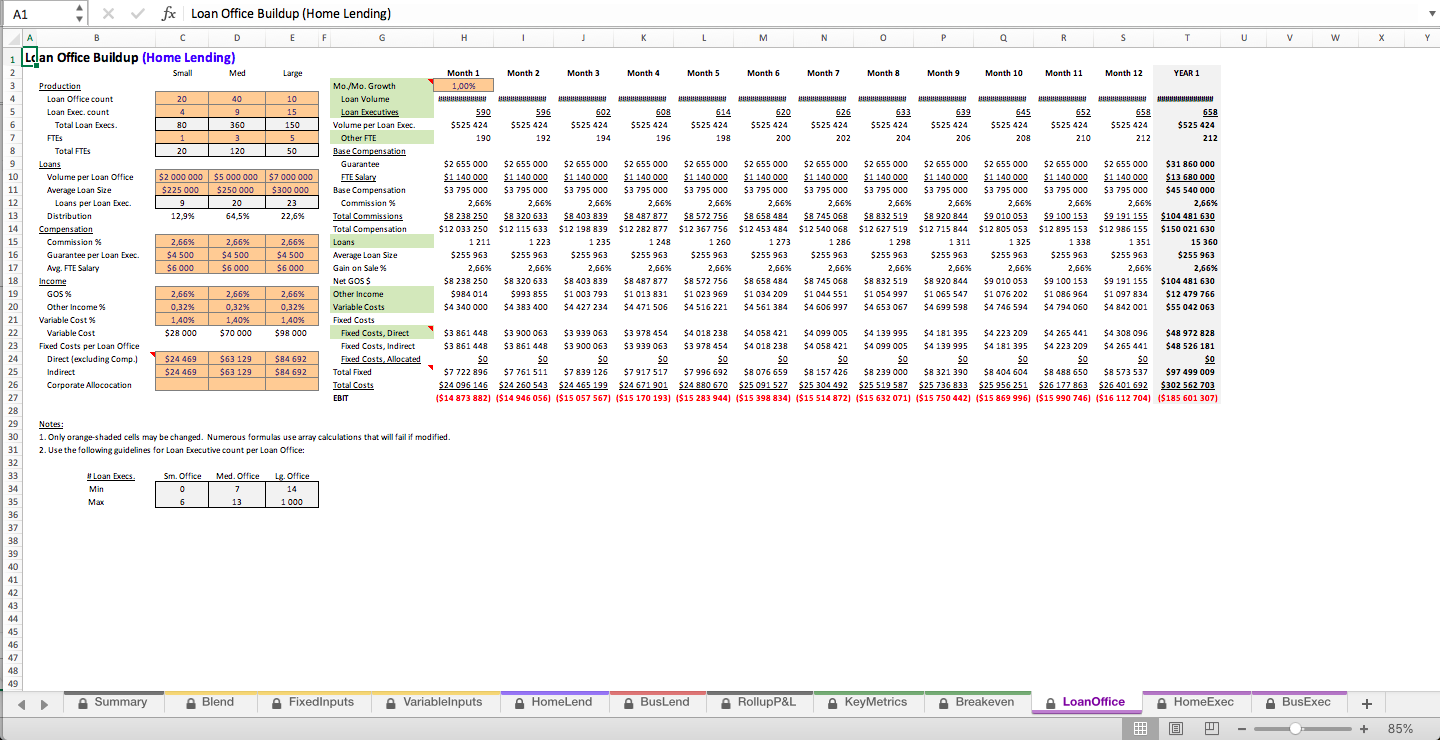Open the RollupP&L sheet tab

(x=759, y=702)
